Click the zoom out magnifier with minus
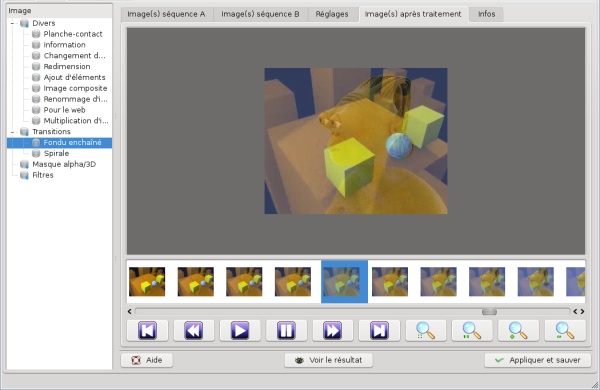This screenshot has width=600, height=390. 565,330
